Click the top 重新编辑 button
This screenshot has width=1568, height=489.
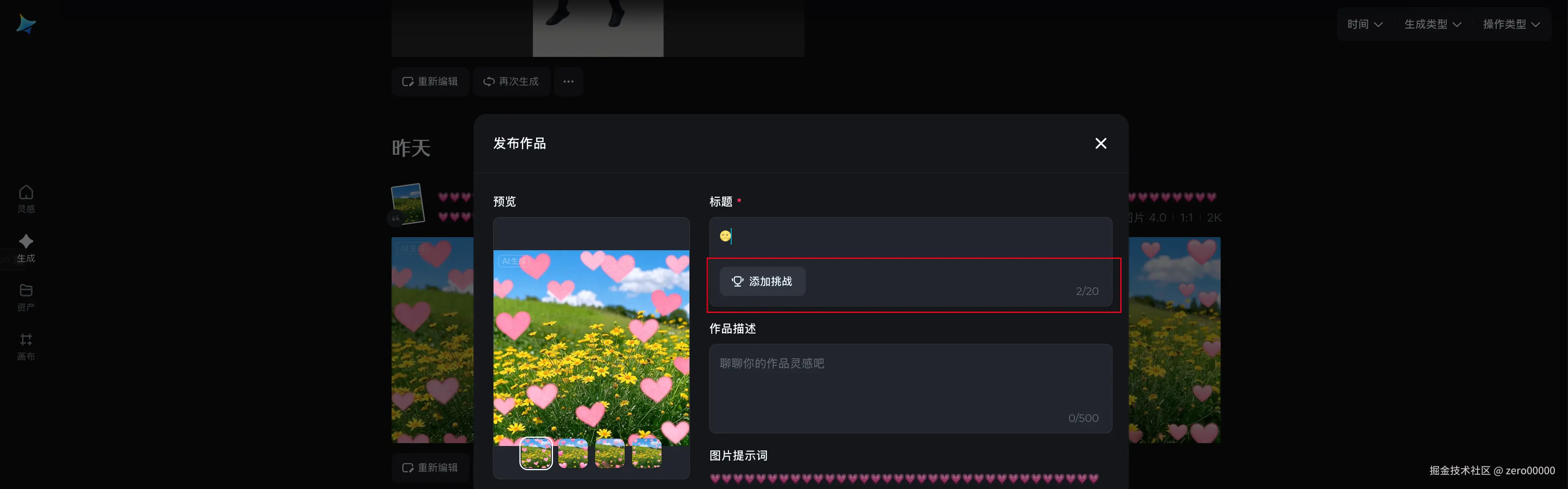pos(430,81)
